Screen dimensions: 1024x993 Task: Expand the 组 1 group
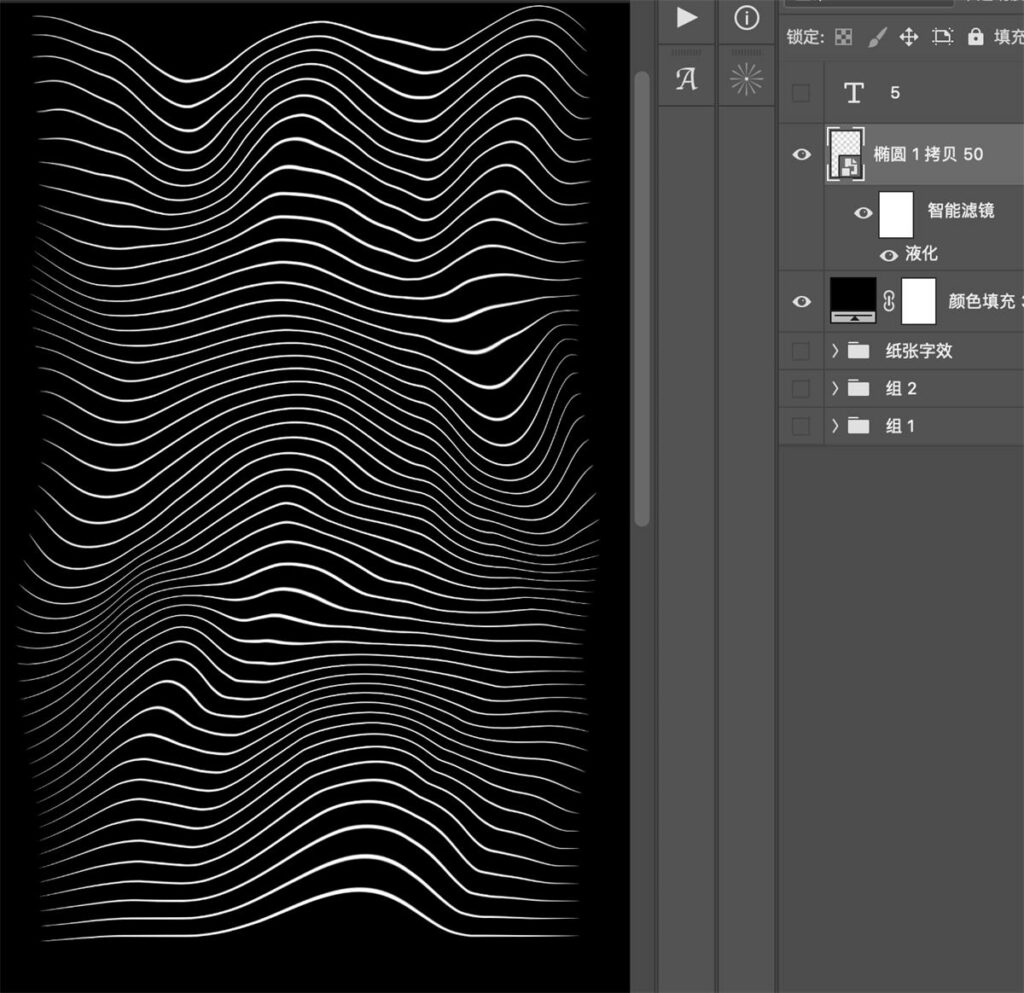click(835, 426)
